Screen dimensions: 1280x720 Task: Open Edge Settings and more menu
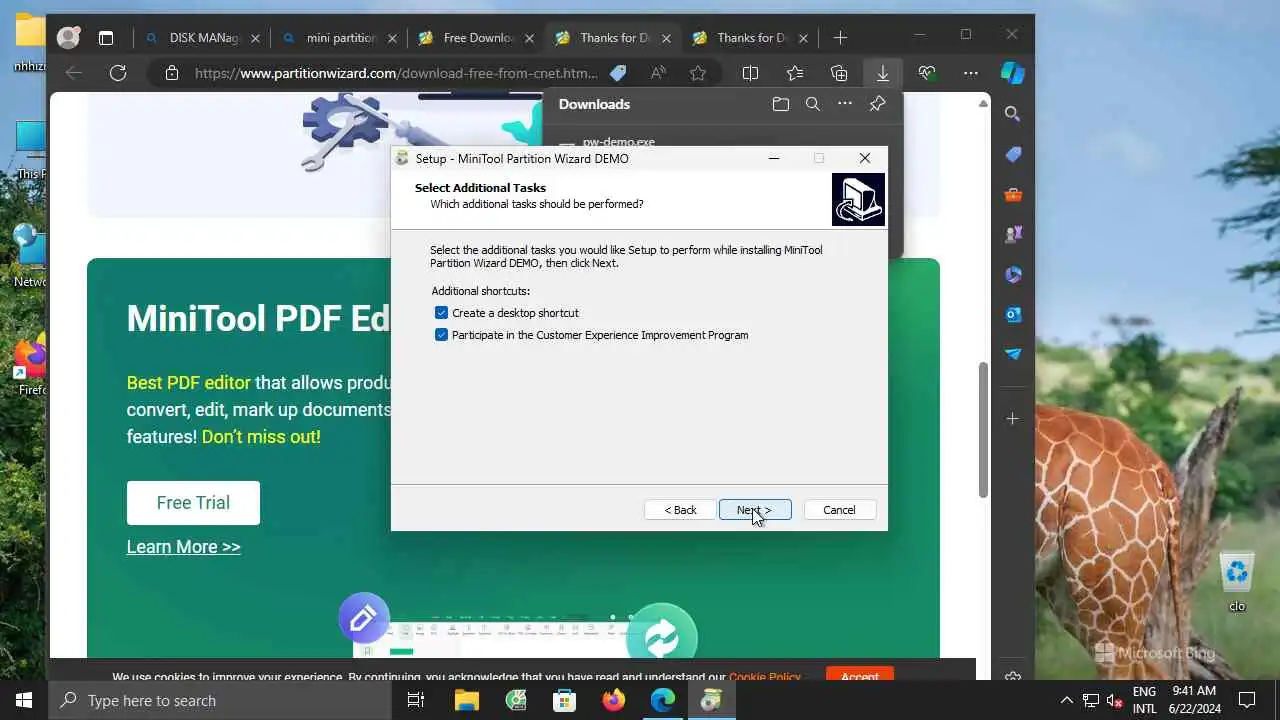[x=971, y=73]
